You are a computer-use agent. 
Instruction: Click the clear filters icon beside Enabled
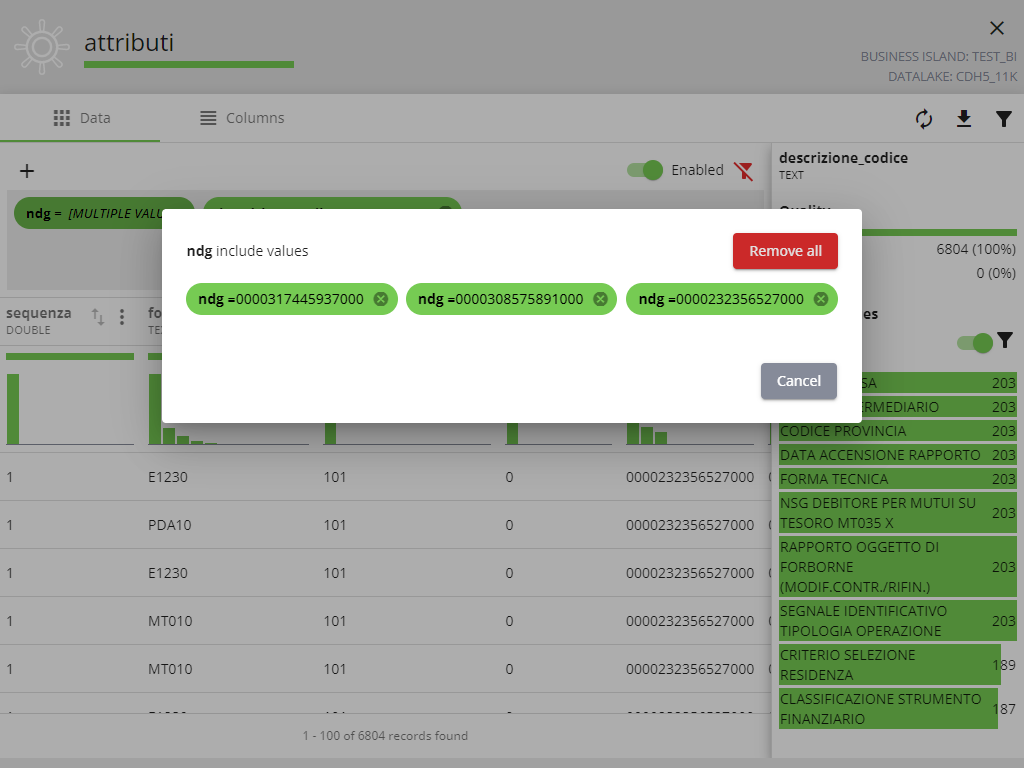[x=743, y=171]
